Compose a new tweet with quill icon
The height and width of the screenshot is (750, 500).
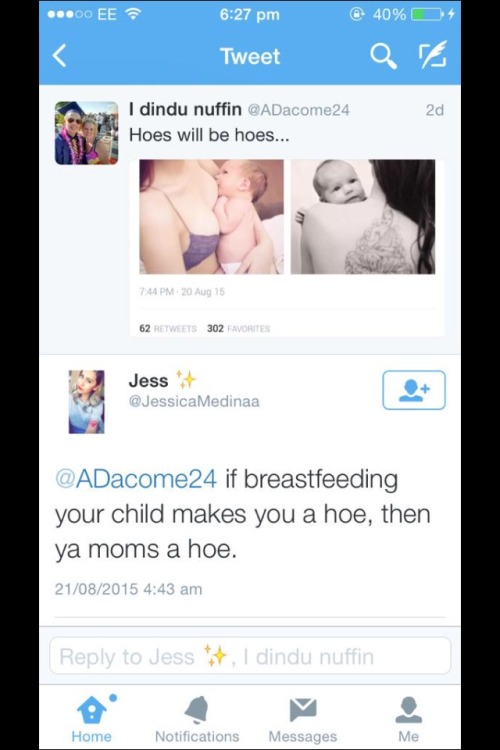[x=433, y=55]
